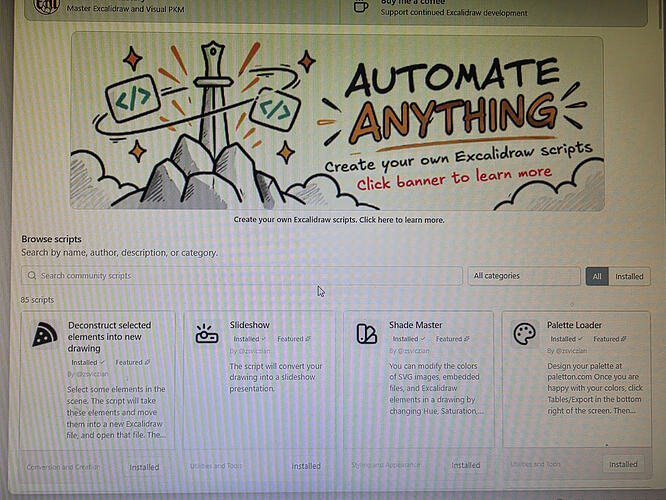Click Installed button on Shade Master footer

click(466, 465)
